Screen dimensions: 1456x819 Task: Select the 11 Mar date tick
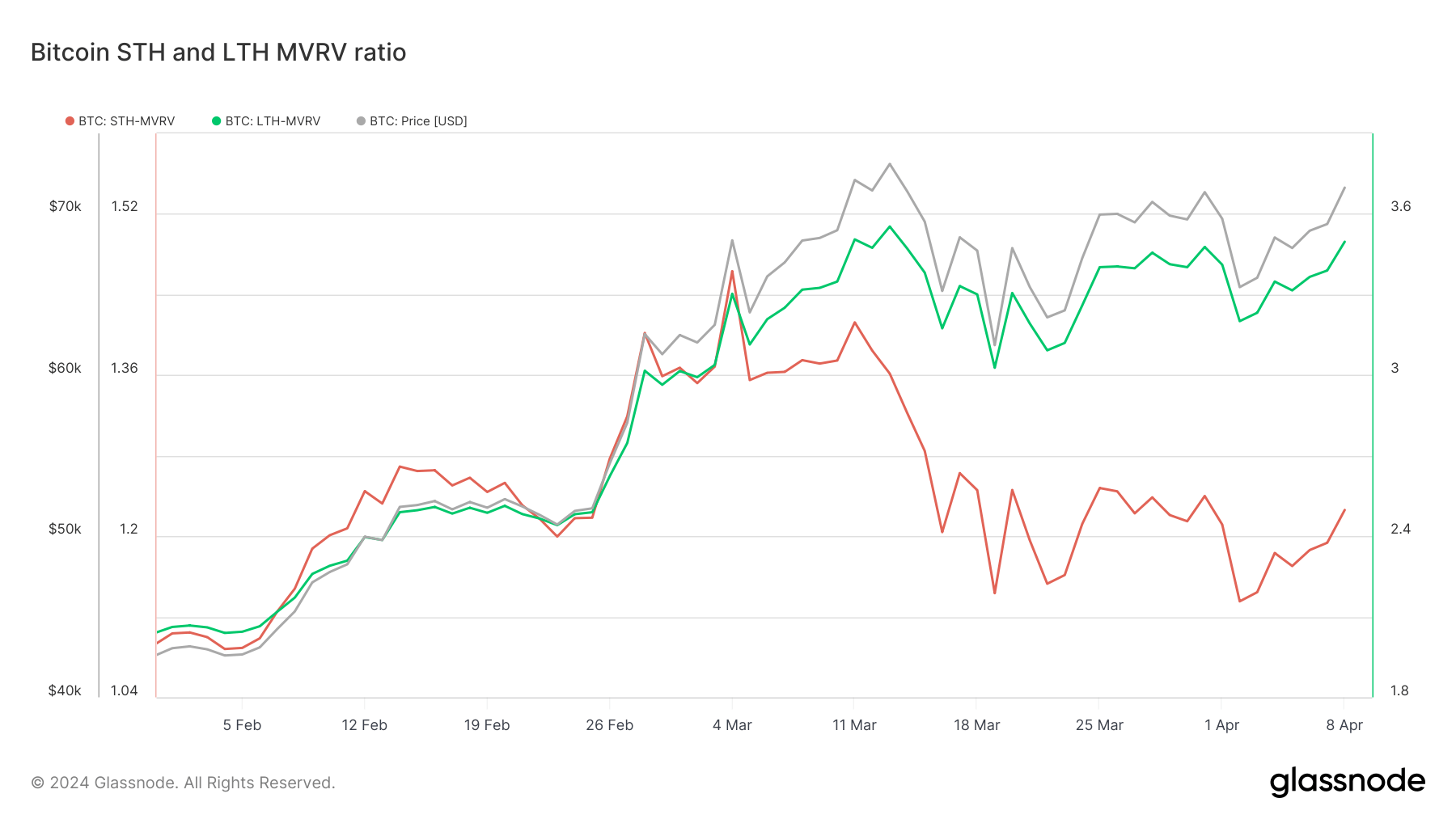[854, 725]
